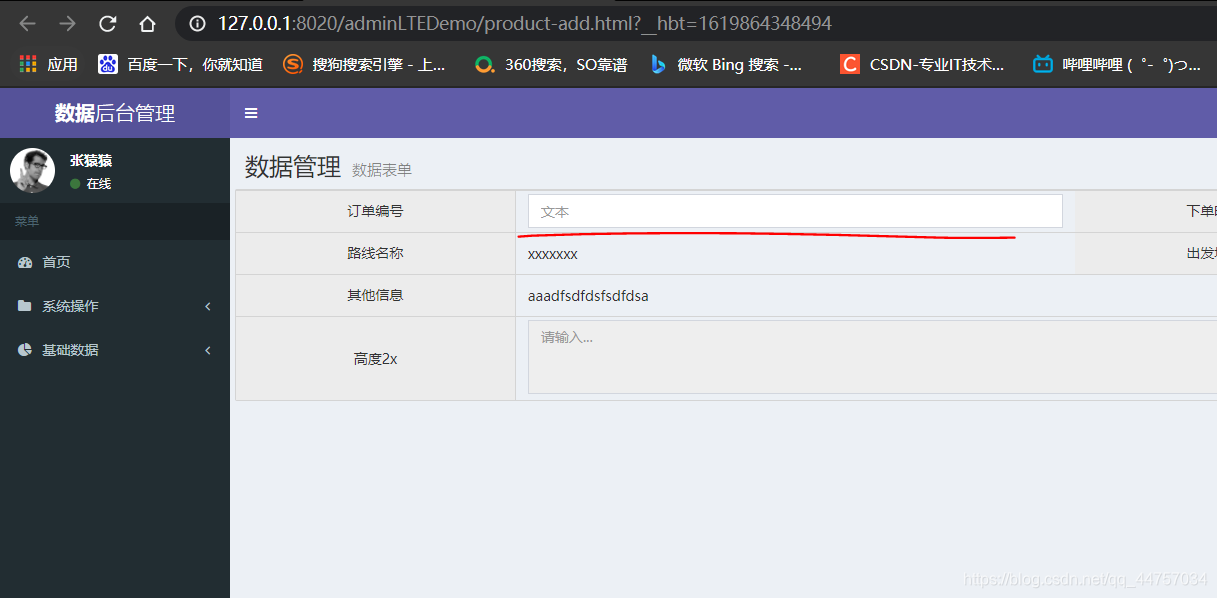1217x598 pixels.
Task: Open the 搜狗搜索引擎 bookmark
Action: pyautogui.click(x=365, y=64)
